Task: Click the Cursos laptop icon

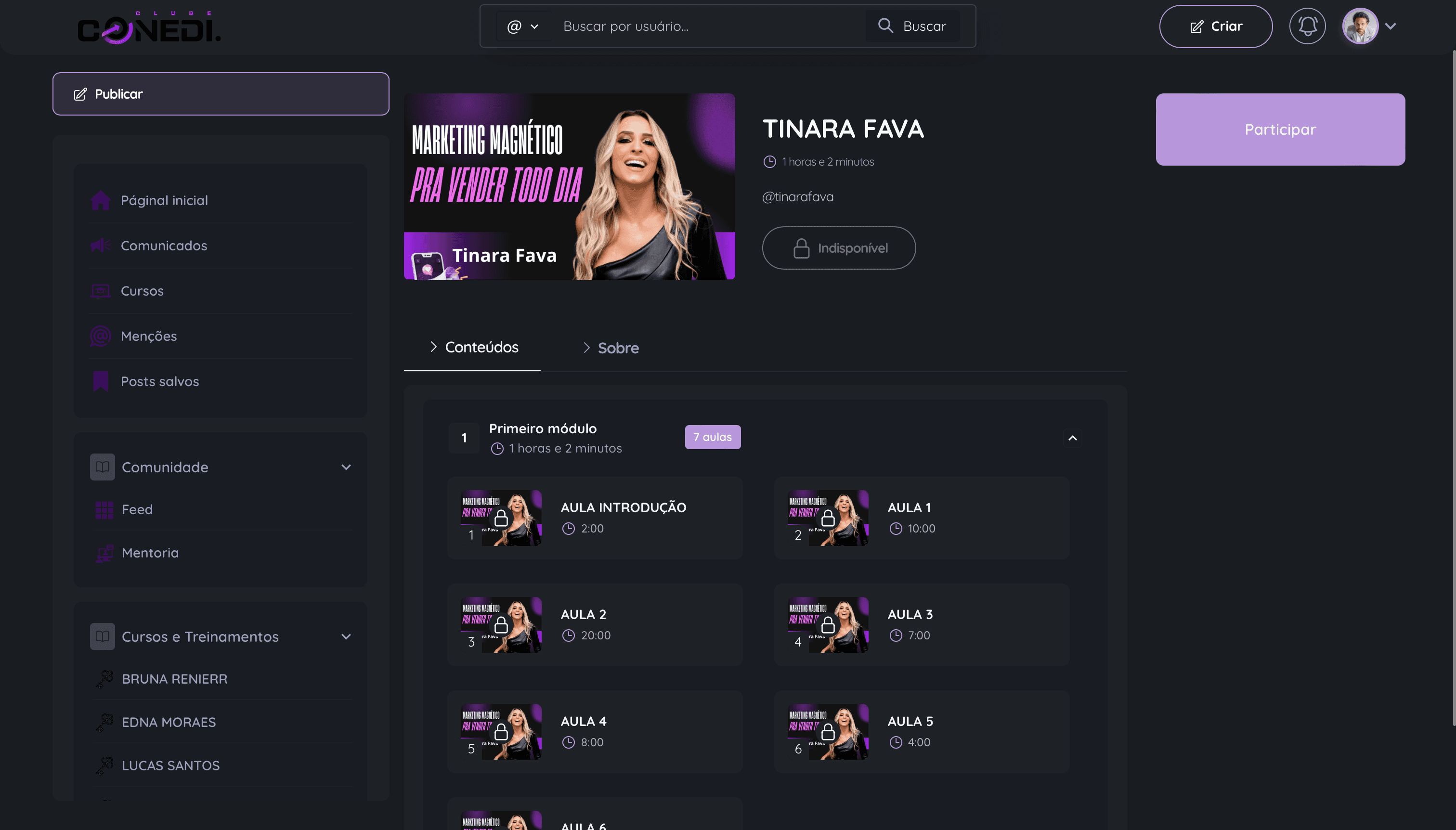Action: (100, 291)
